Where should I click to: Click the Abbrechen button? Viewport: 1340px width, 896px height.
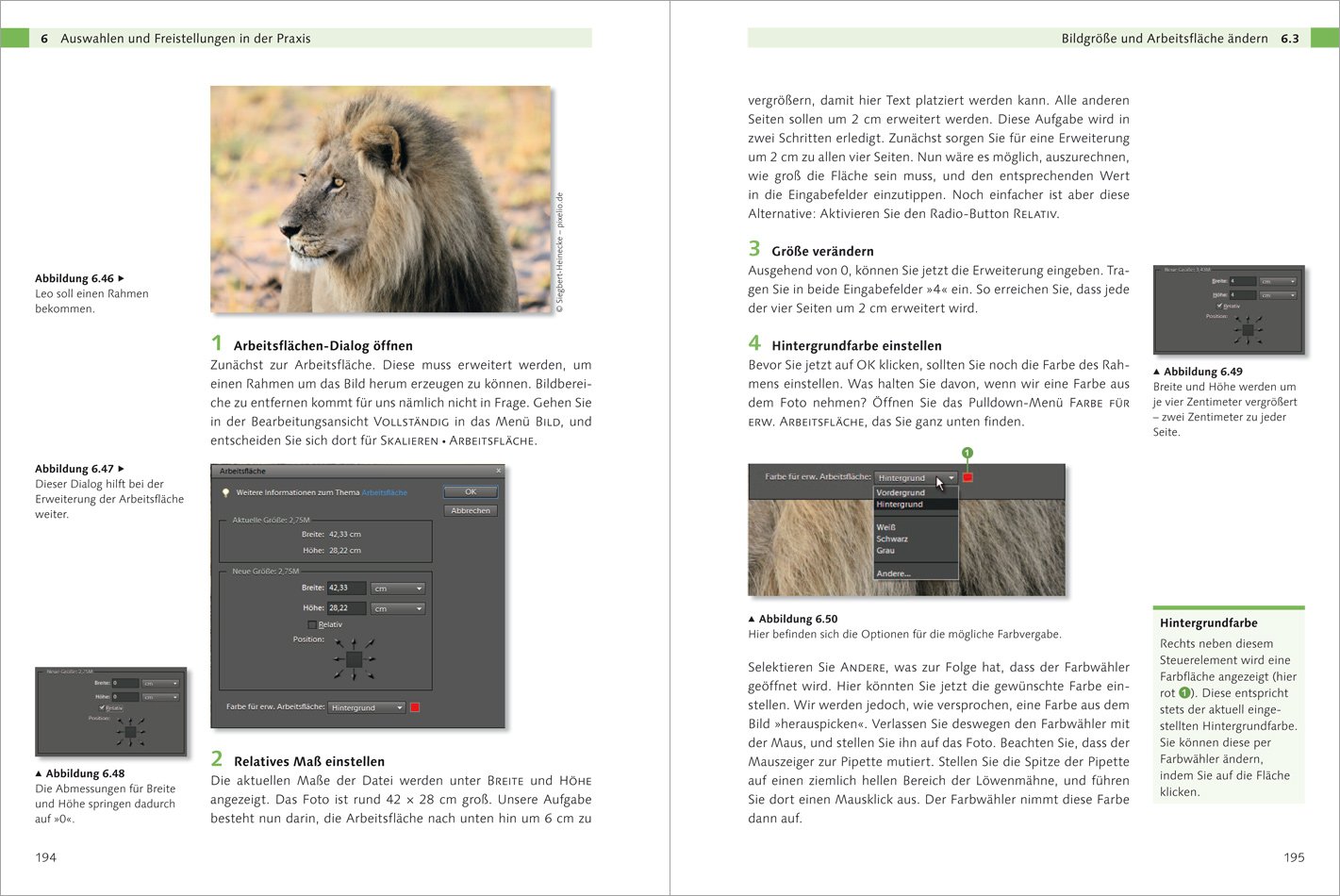point(470,510)
